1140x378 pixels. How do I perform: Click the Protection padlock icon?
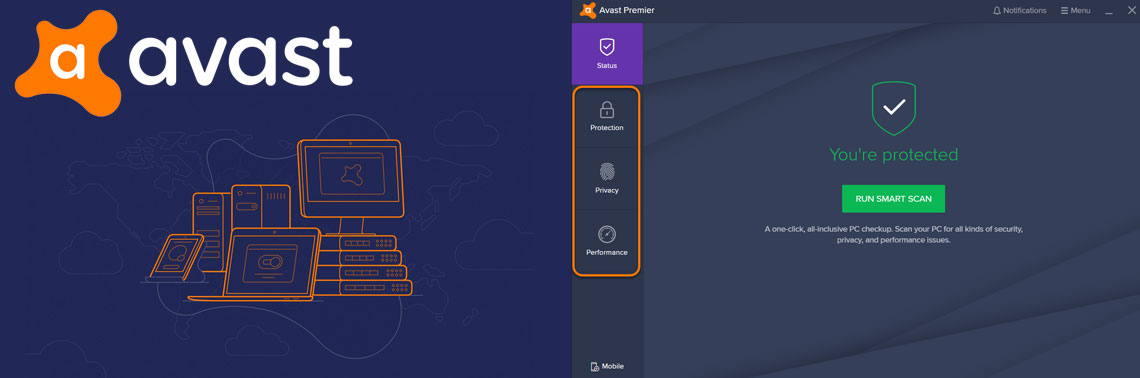(606, 110)
